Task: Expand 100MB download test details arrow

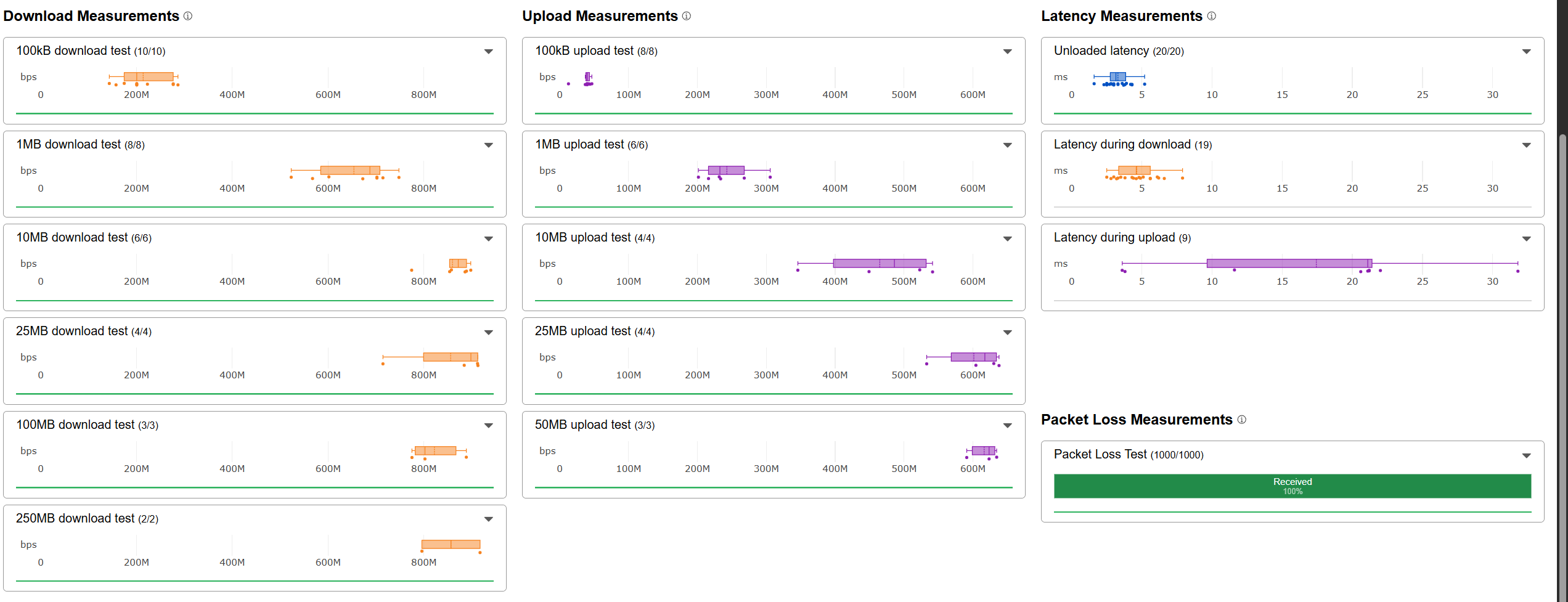Action: (x=489, y=426)
